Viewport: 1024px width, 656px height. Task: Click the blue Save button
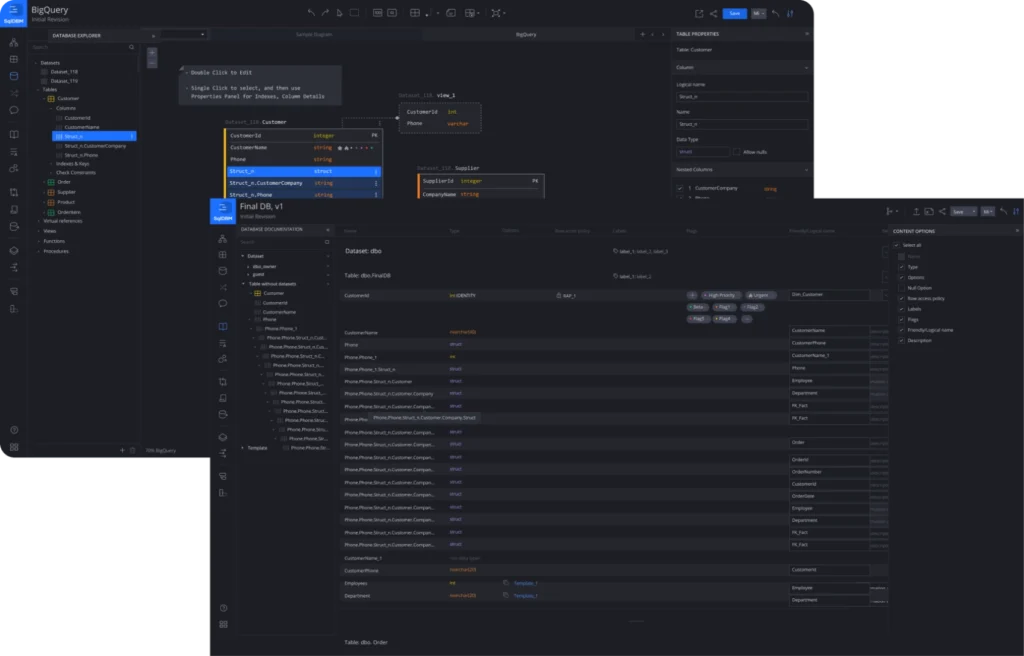click(x=735, y=13)
